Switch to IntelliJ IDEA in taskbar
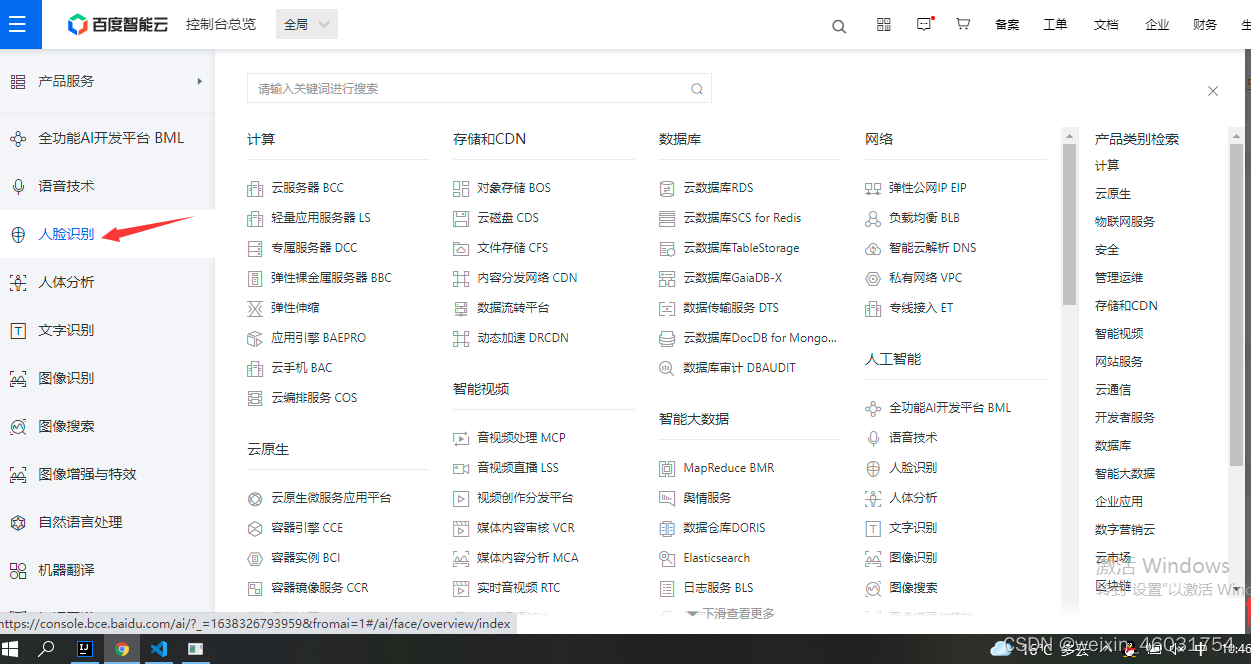 (x=86, y=649)
